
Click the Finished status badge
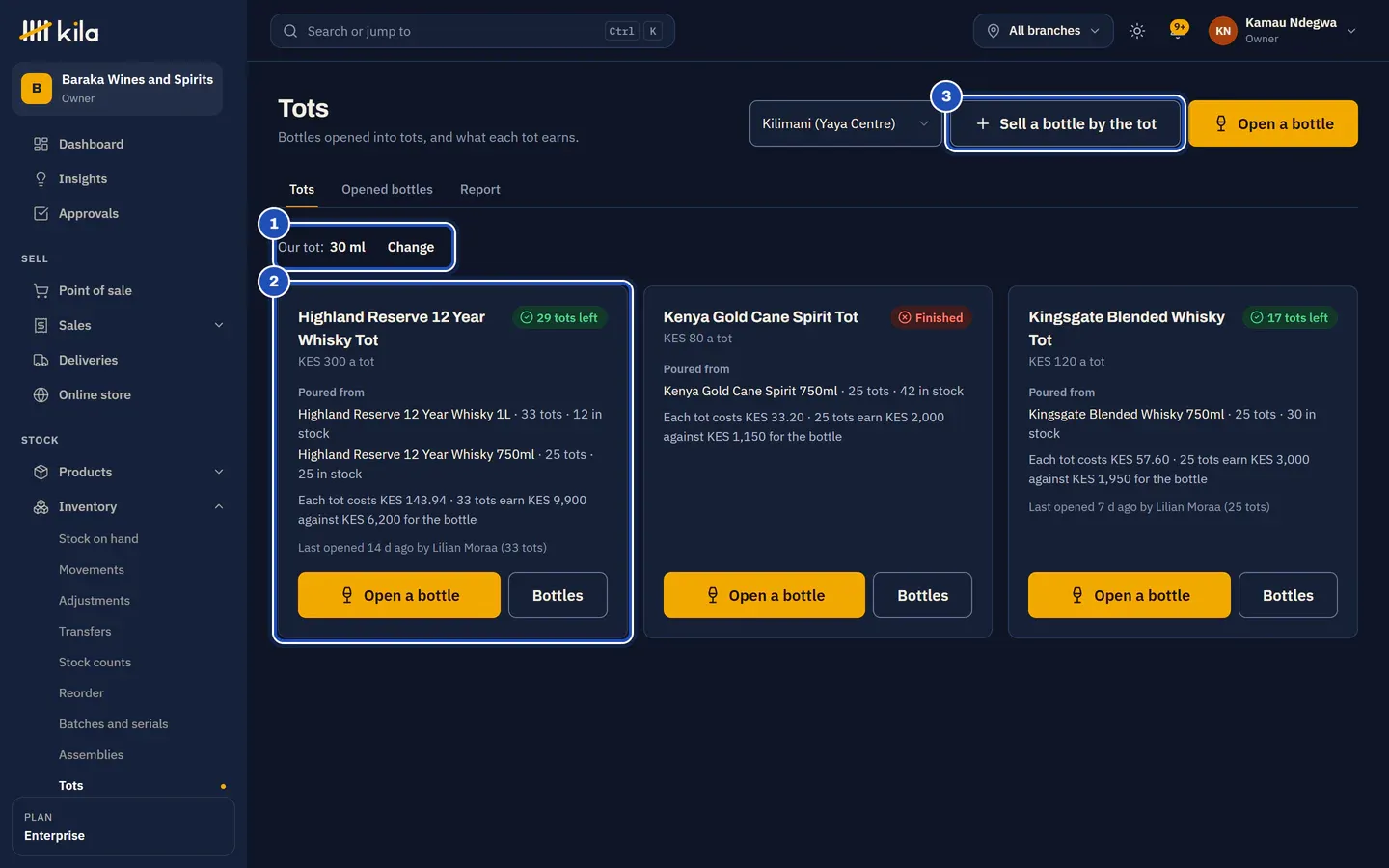click(x=931, y=317)
